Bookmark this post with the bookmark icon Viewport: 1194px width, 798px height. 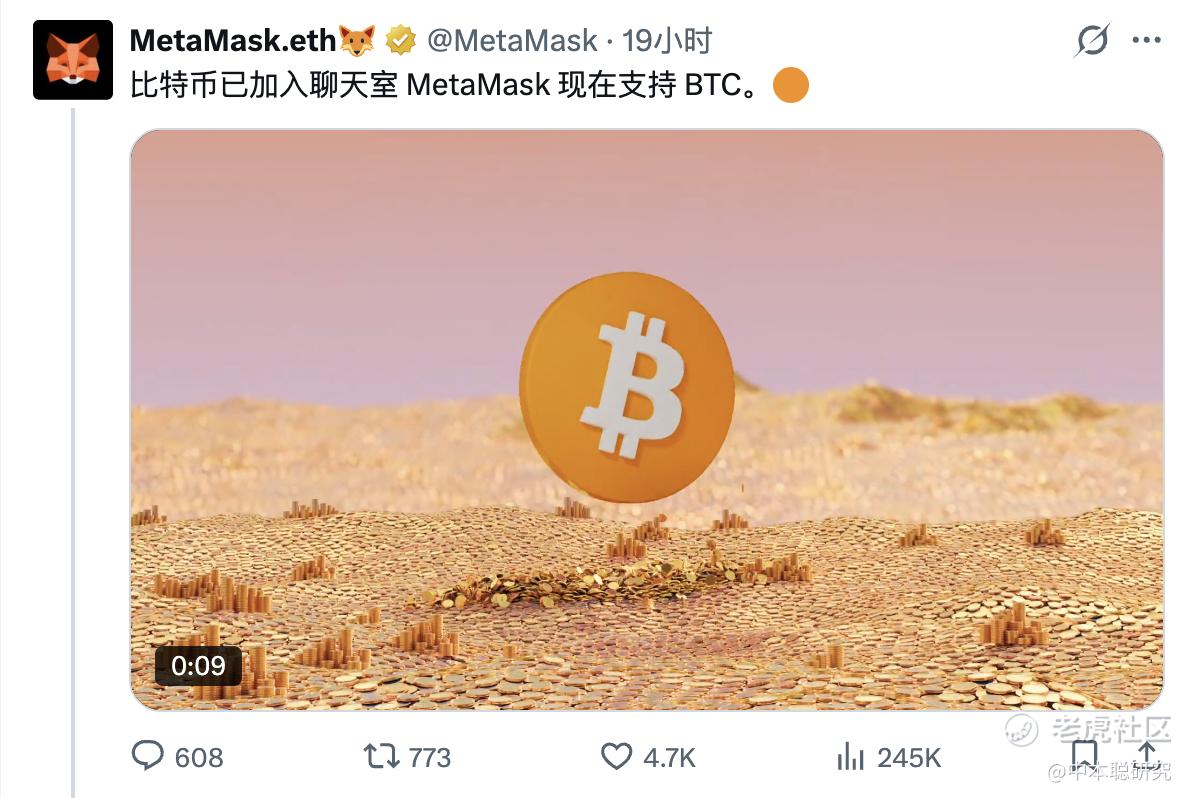click(x=1084, y=755)
